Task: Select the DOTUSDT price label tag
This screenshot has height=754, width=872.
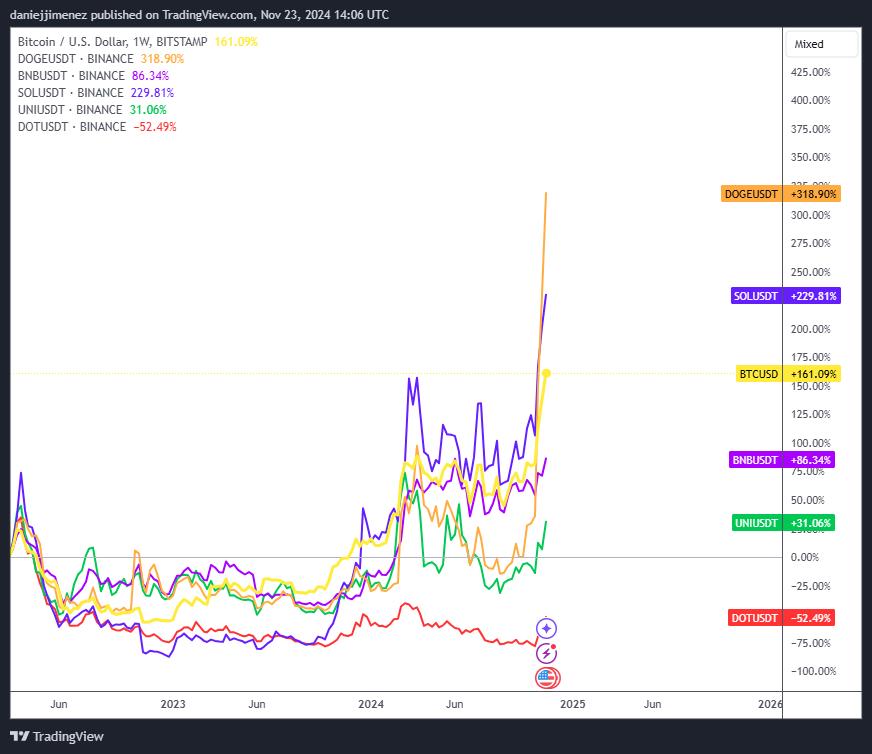Action: 754,618
